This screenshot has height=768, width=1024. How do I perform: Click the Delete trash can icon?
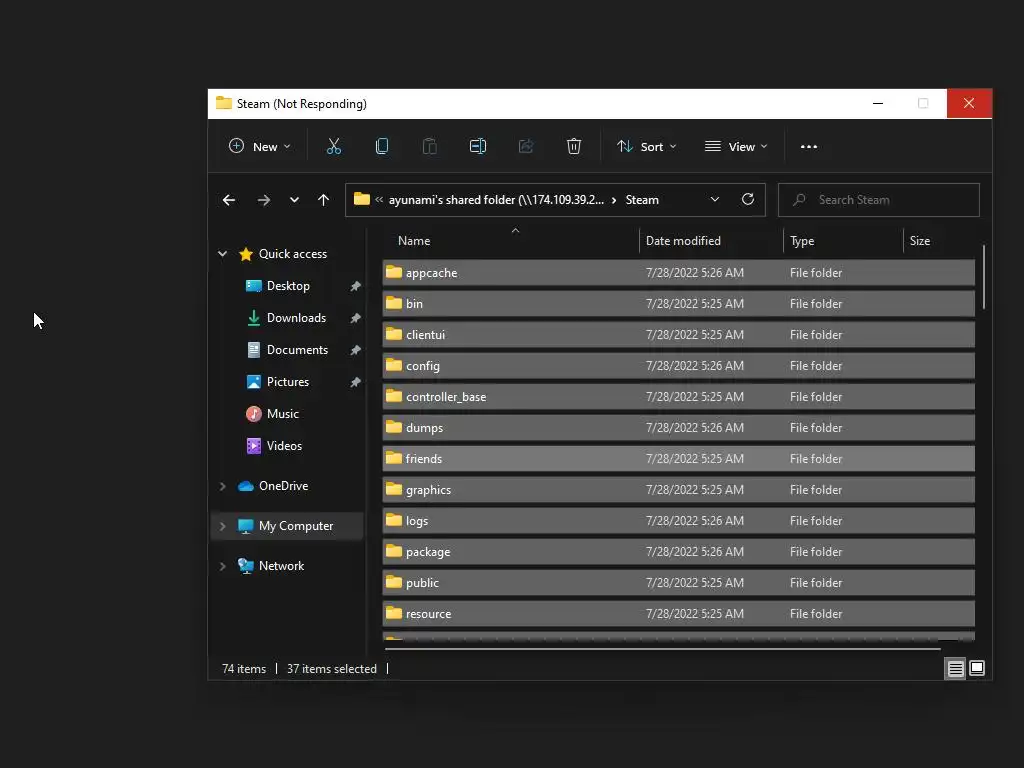coord(573,146)
